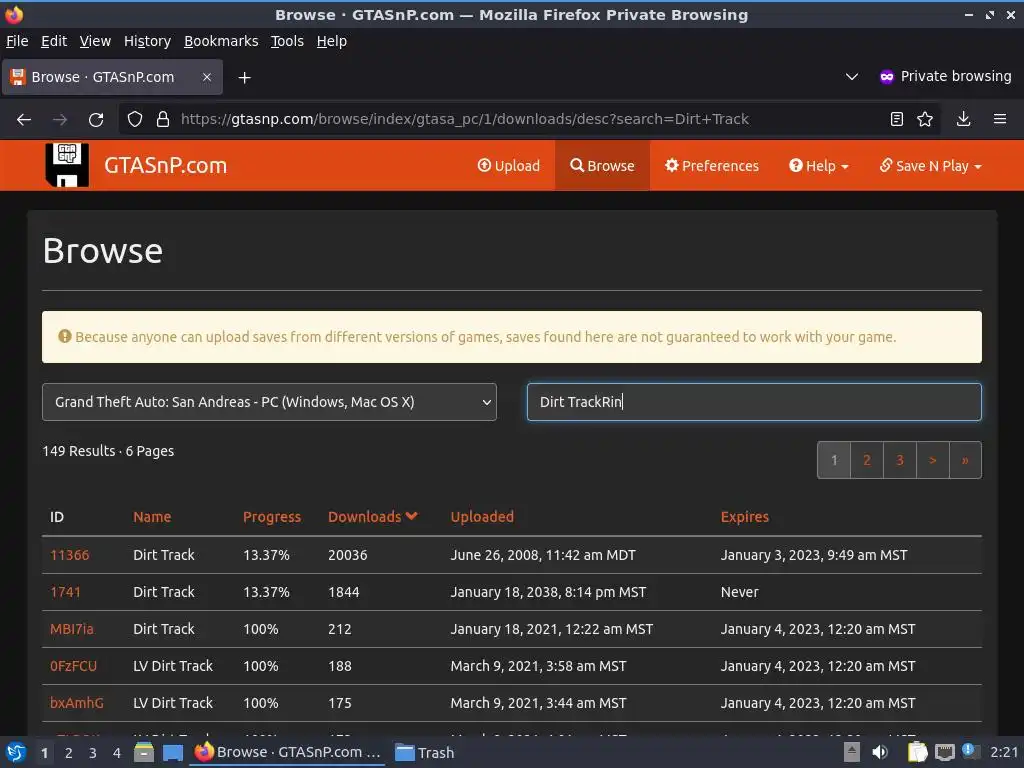Open the volume speaker tray icon
The image size is (1024, 768).
(x=880, y=752)
